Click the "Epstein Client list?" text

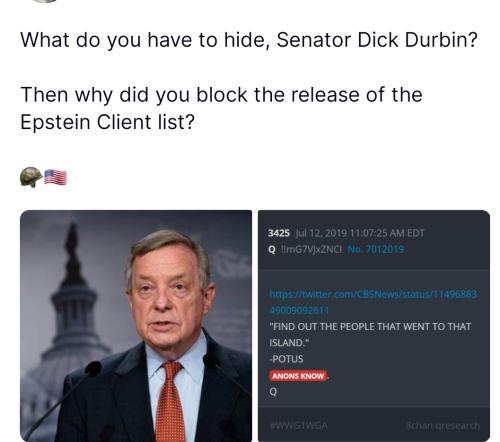[x=107, y=122]
